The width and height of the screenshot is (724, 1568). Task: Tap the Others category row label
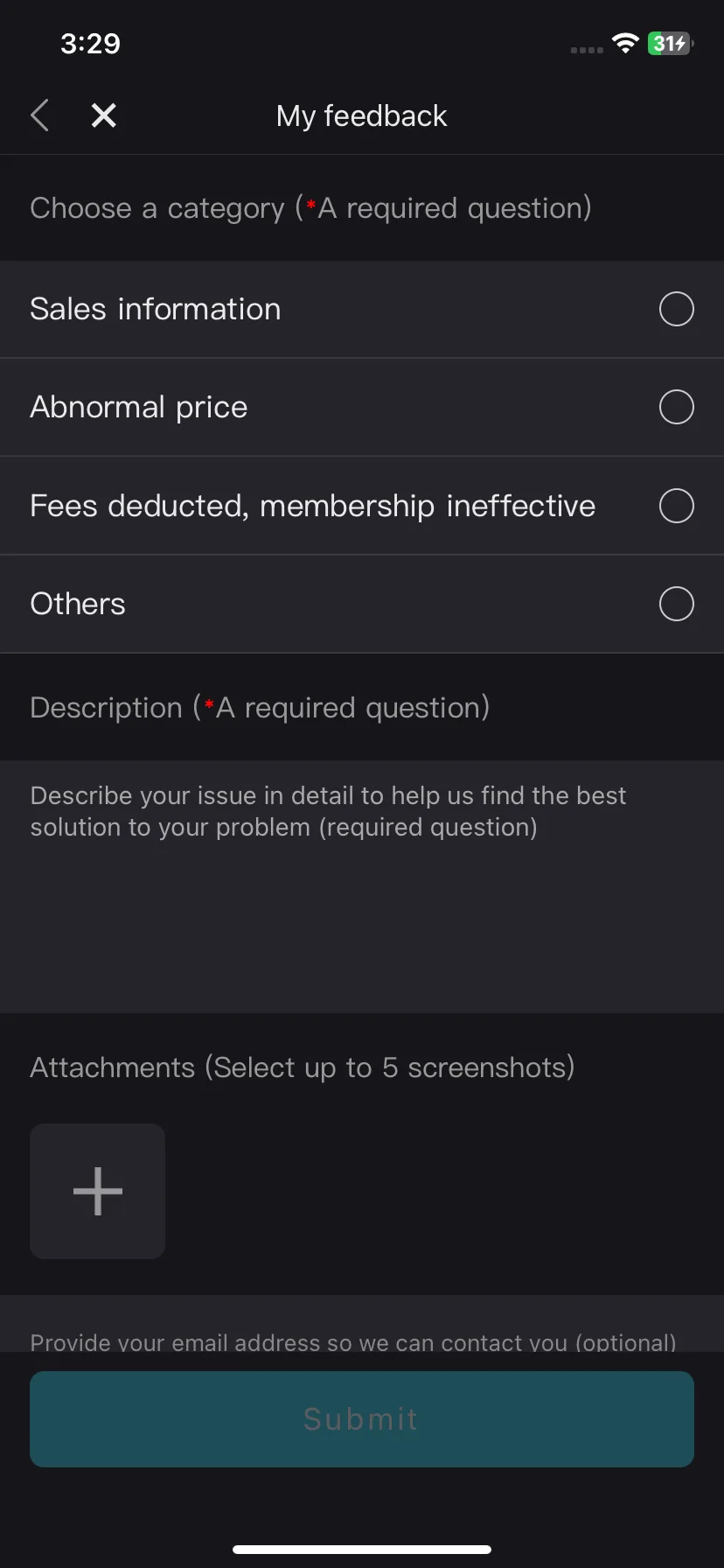pos(78,604)
